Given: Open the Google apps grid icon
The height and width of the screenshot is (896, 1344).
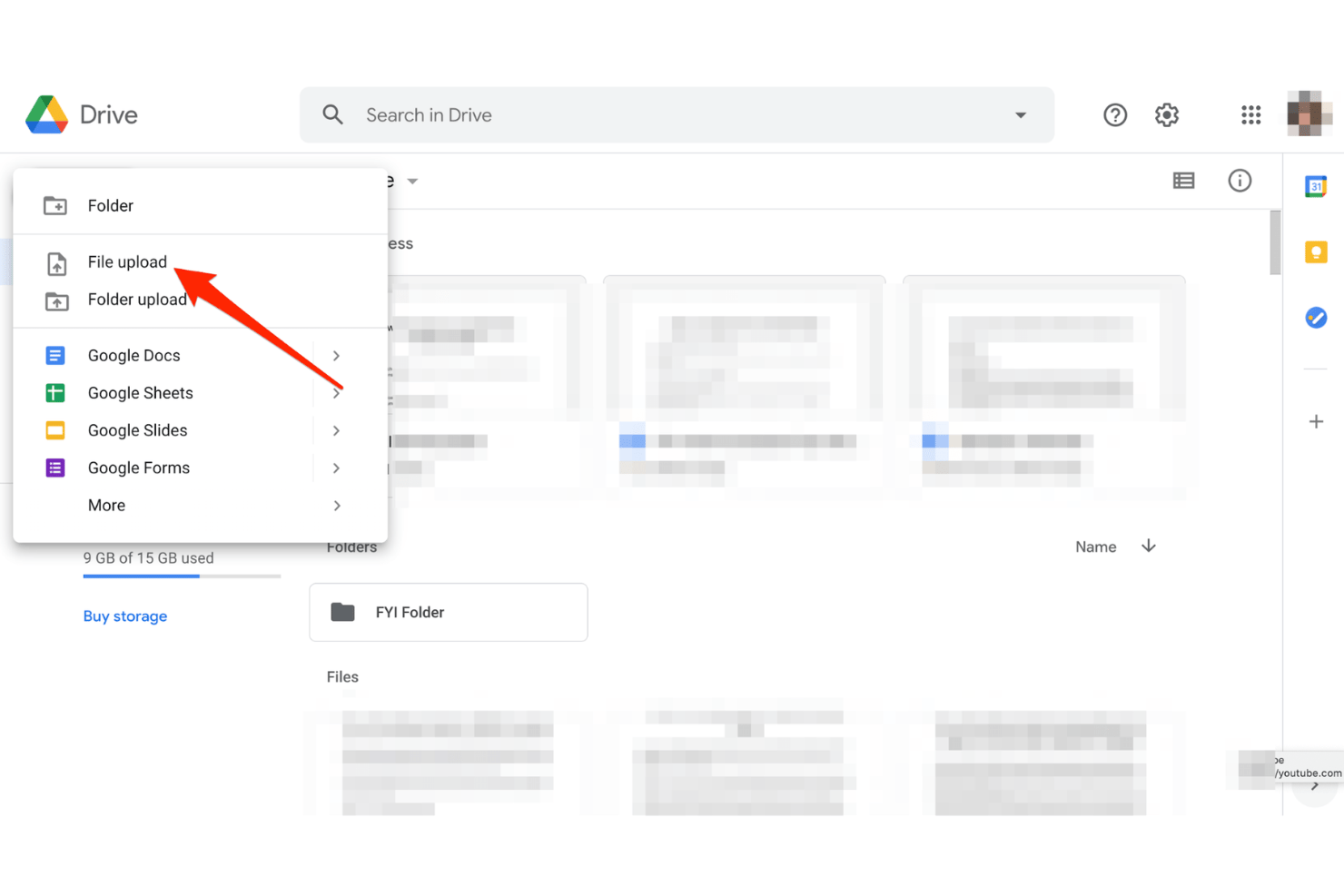Looking at the screenshot, I should [1251, 114].
